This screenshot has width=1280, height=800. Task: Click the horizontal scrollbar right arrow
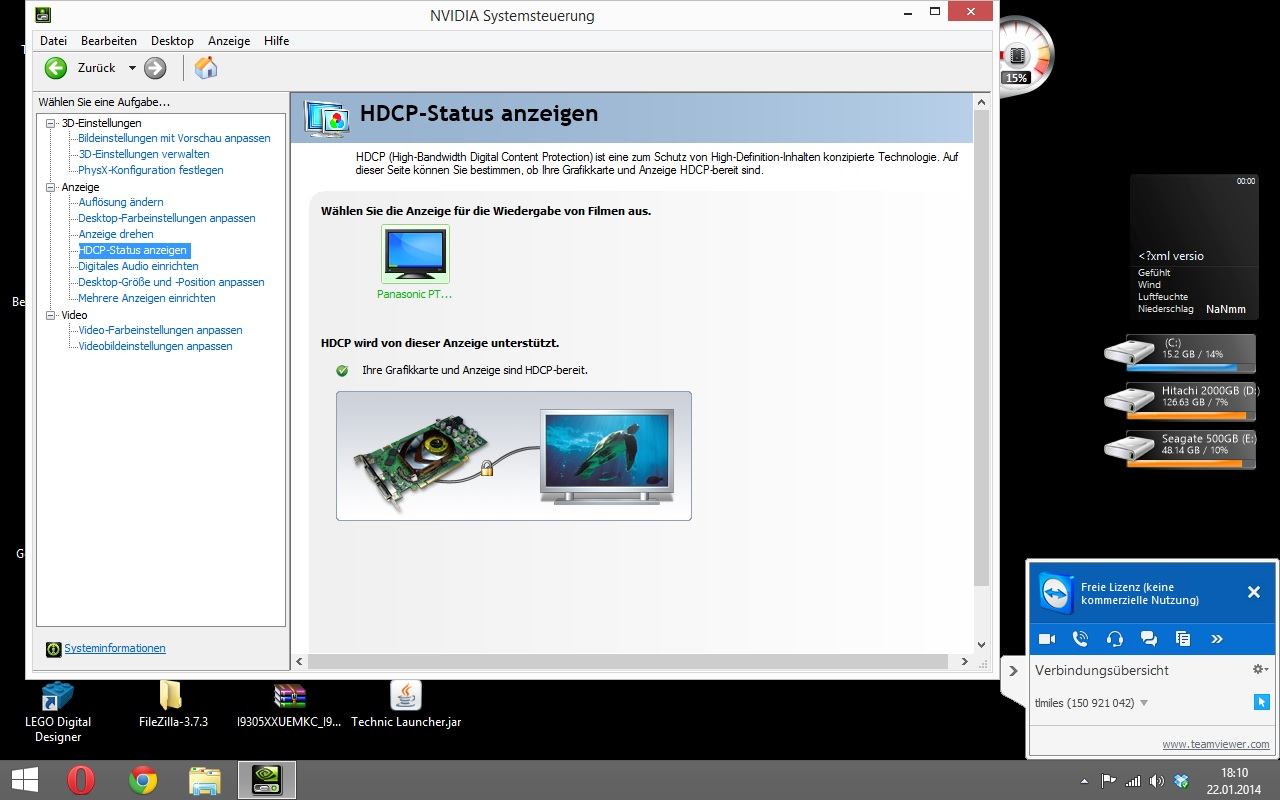964,661
